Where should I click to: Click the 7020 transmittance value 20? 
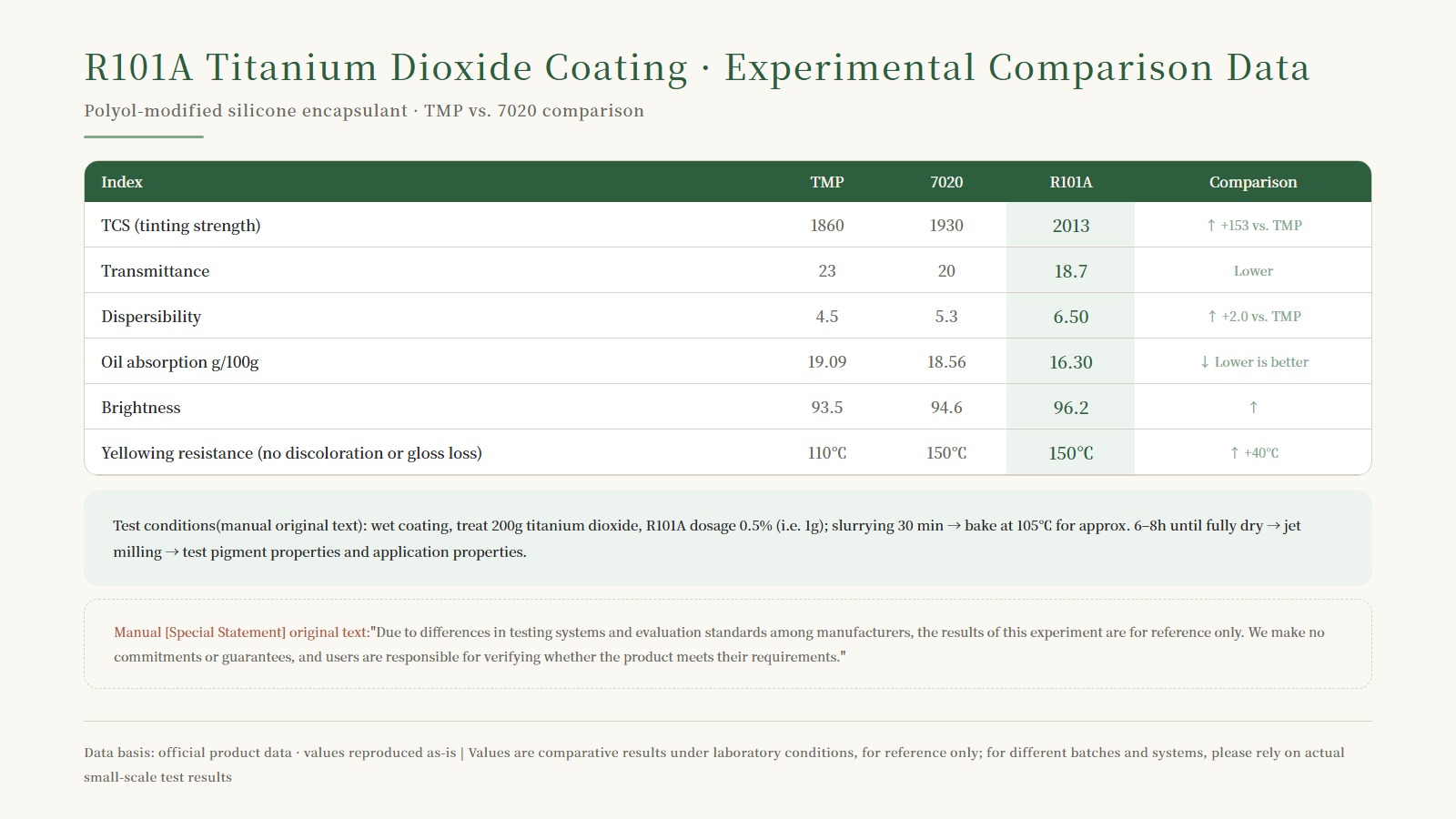946,271
